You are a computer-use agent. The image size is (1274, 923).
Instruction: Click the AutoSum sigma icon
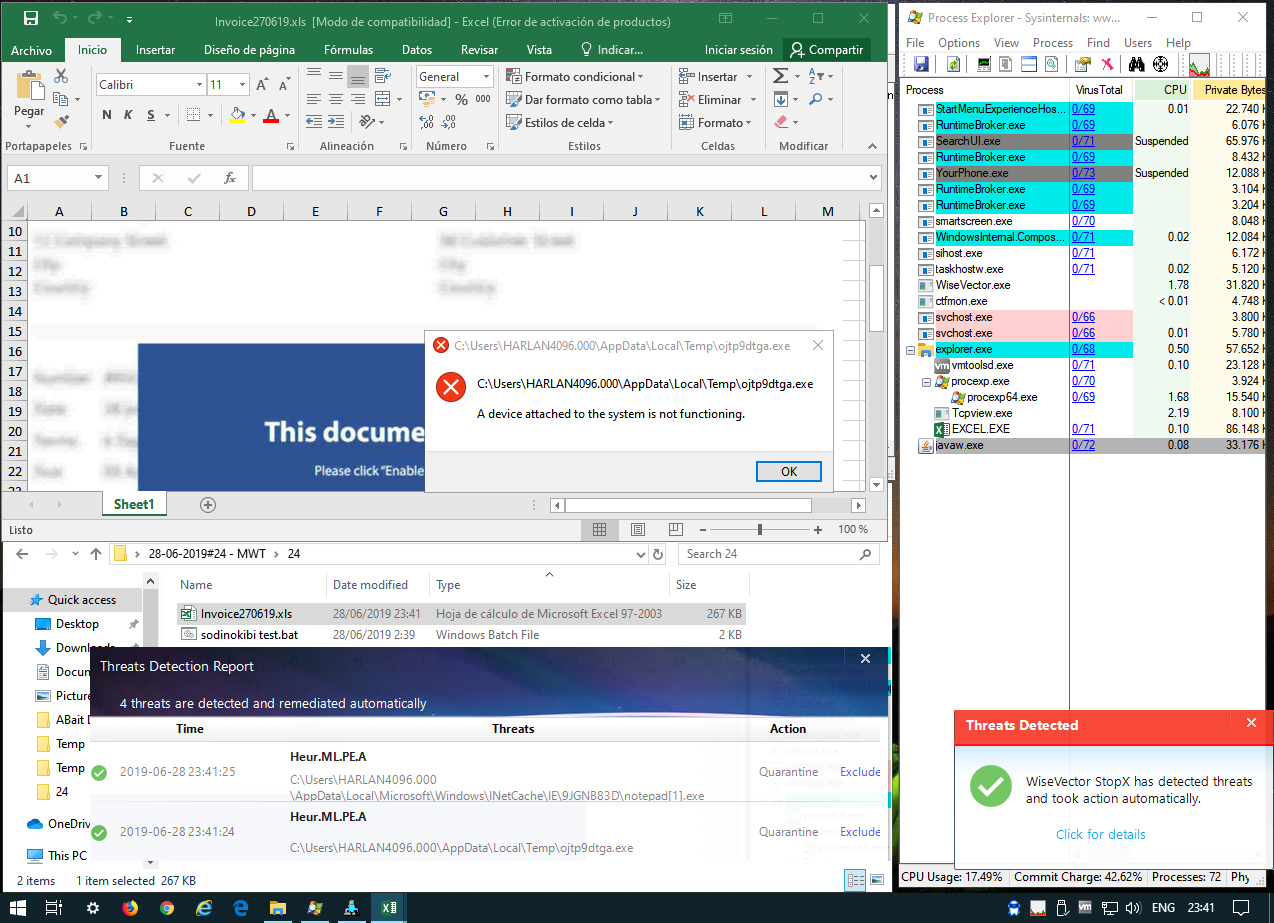coord(780,76)
